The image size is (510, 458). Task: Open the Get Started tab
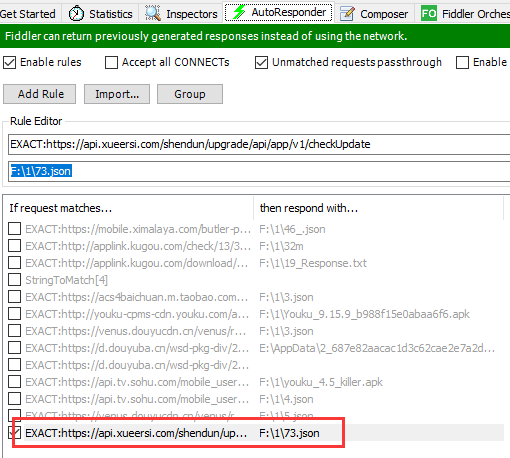coord(28,14)
